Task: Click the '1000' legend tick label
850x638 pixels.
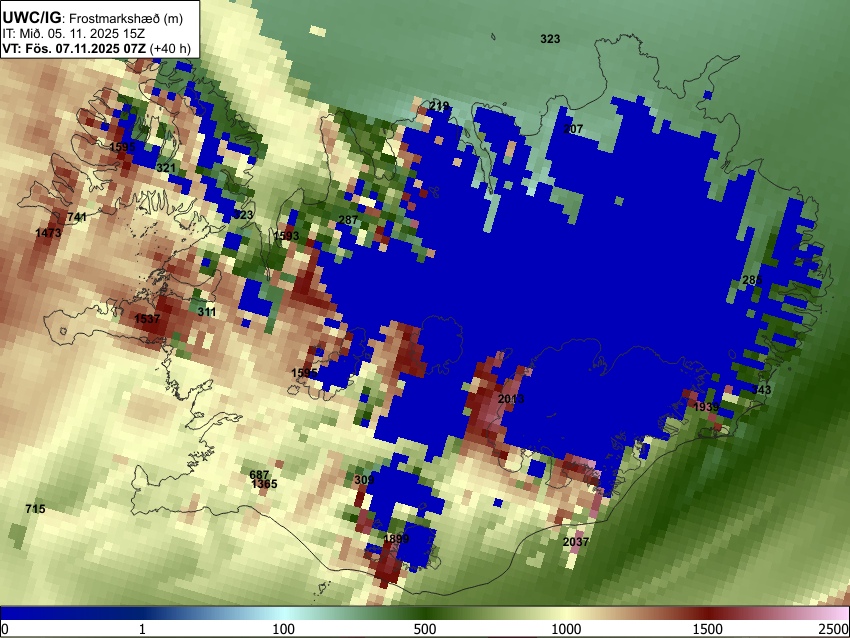Action: (566, 629)
